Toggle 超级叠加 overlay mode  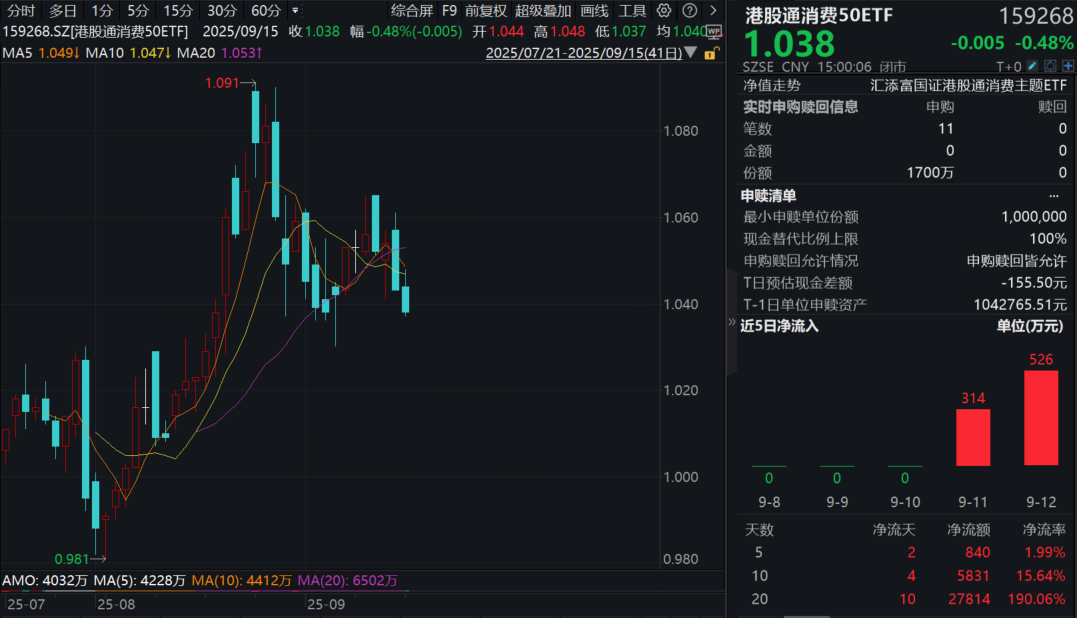coord(543,11)
